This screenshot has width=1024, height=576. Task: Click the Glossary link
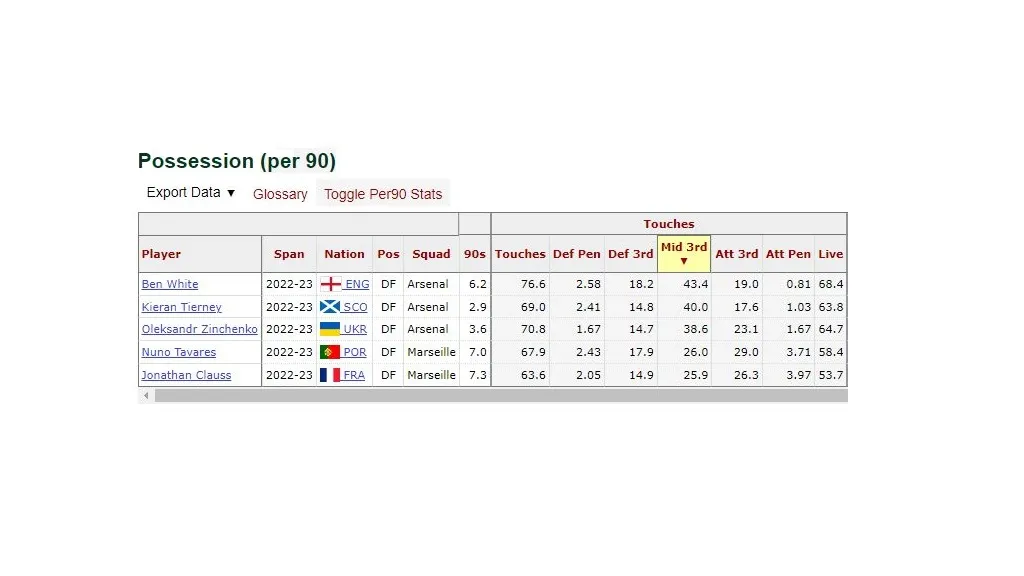tap(280, 194)
